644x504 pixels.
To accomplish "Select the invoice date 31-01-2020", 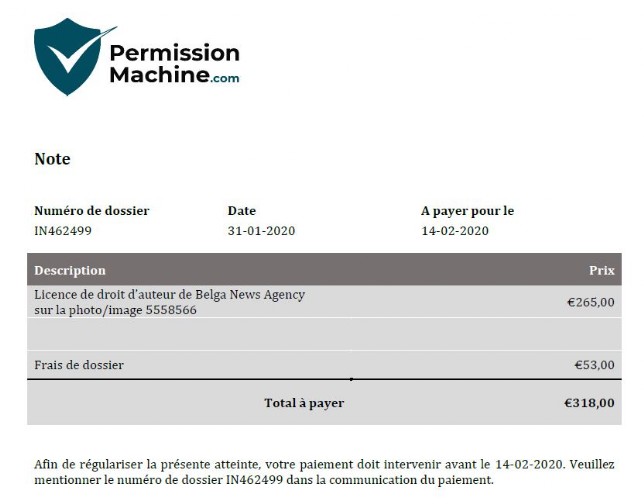I will tap(262, 230).
